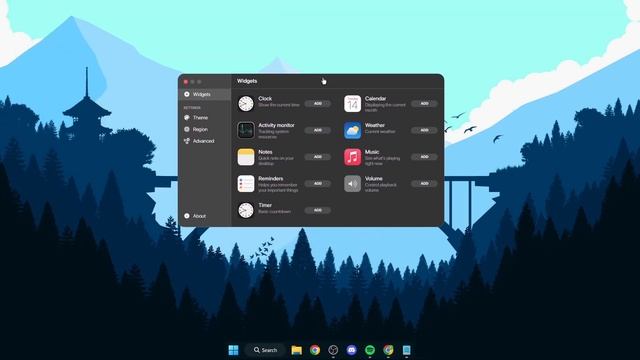The image size is (640, 360).
Task: Click the 'Volume' title text
Action: click(x=373, y=179)
